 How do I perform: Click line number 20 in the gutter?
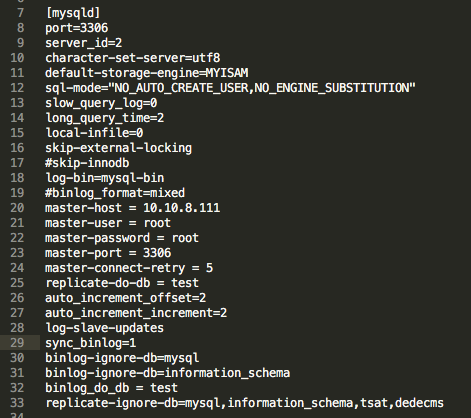click(x=17, y=208)
